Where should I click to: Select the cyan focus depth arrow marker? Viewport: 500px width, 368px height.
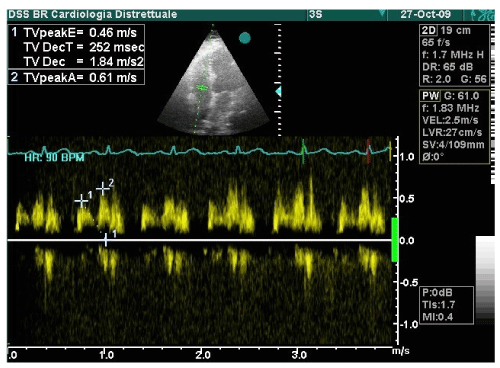[278, 91]
